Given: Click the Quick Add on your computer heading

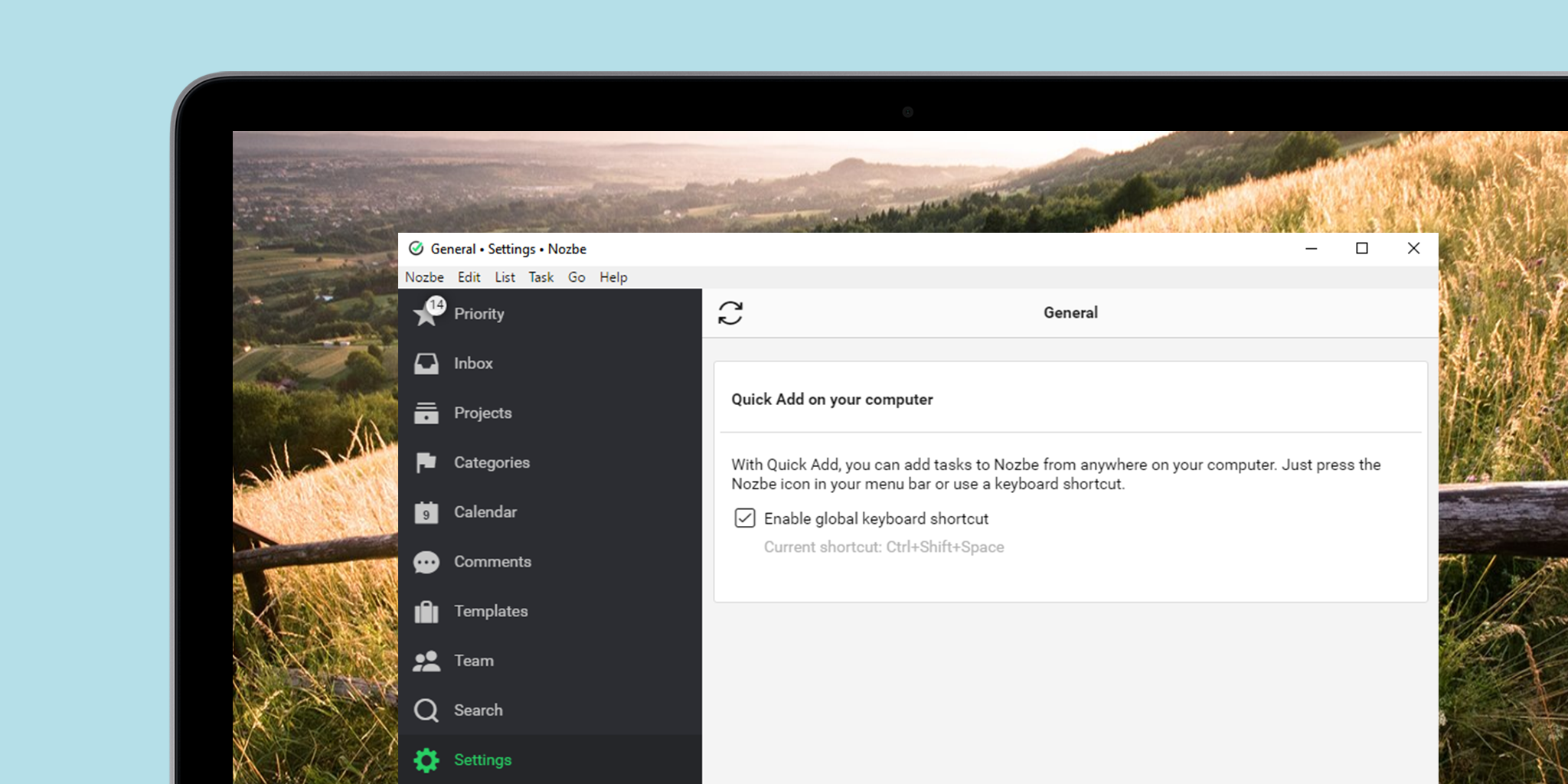Looking at the screenshot, I should [x=832, y=400].
